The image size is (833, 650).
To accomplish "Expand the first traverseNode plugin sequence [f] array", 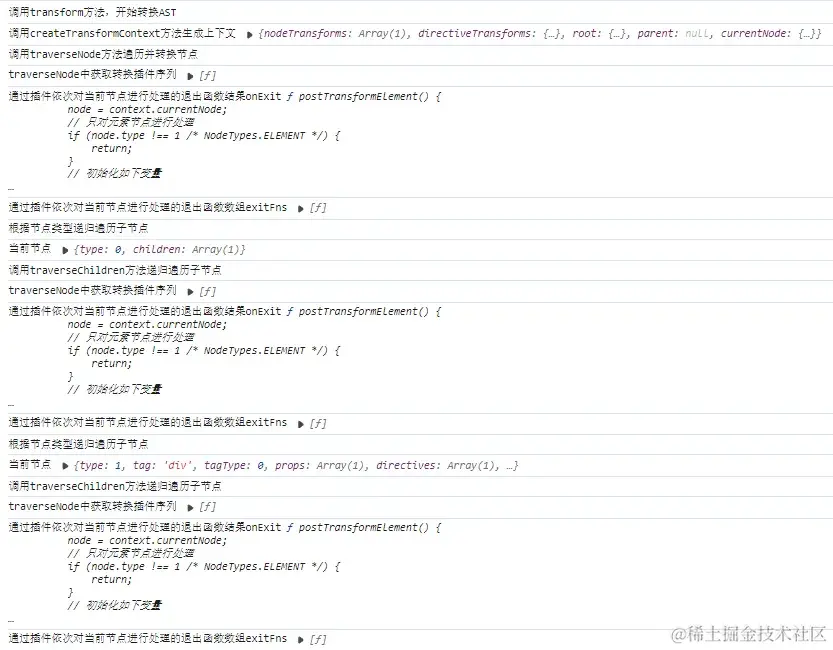I will (190, 76).
